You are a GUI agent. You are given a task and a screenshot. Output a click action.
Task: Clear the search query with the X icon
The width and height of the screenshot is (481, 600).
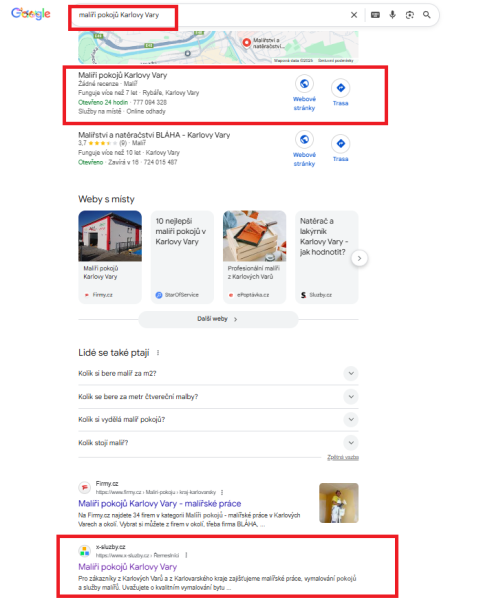tap(354, 15)
